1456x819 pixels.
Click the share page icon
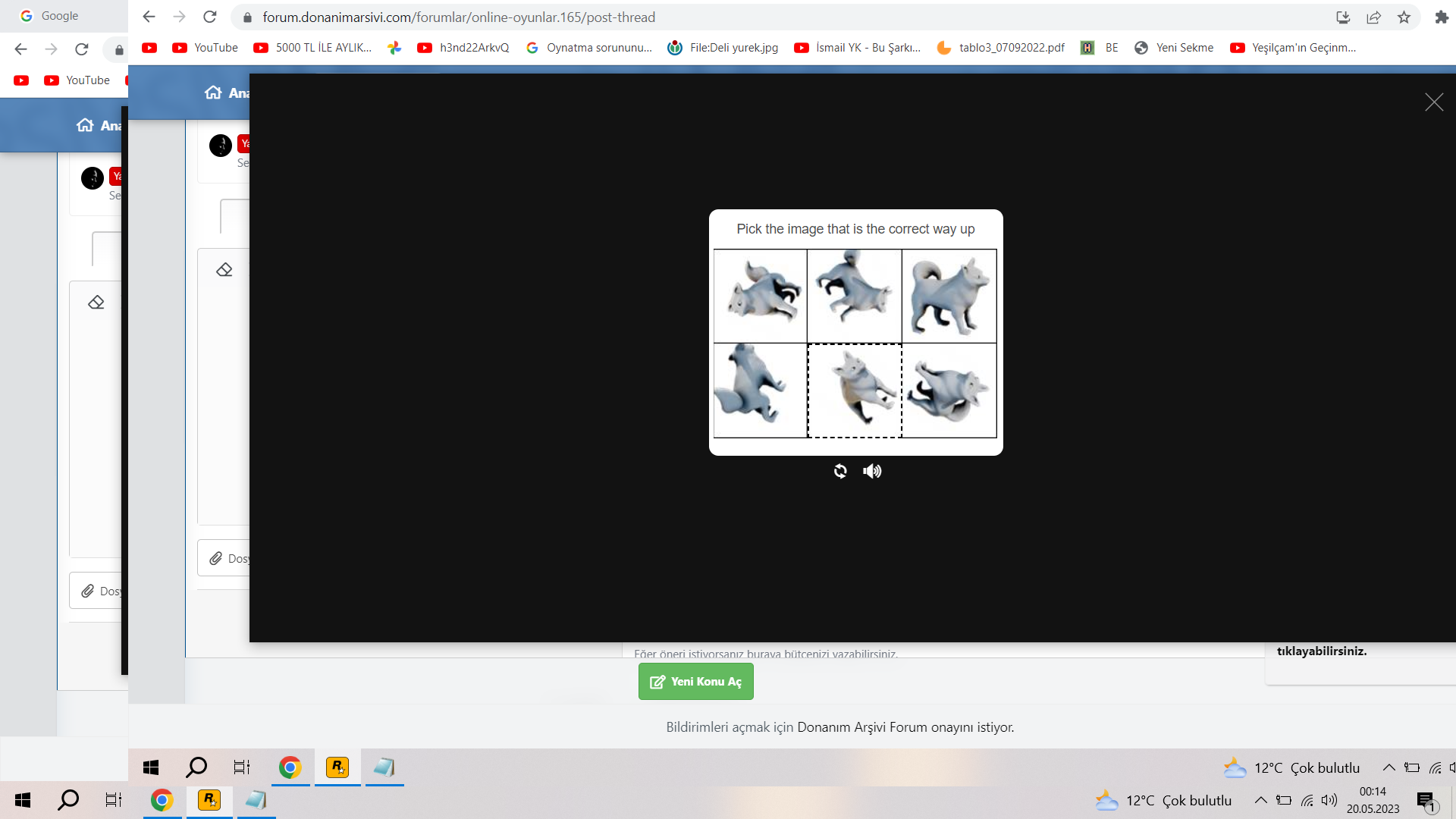coord(1373,17)
